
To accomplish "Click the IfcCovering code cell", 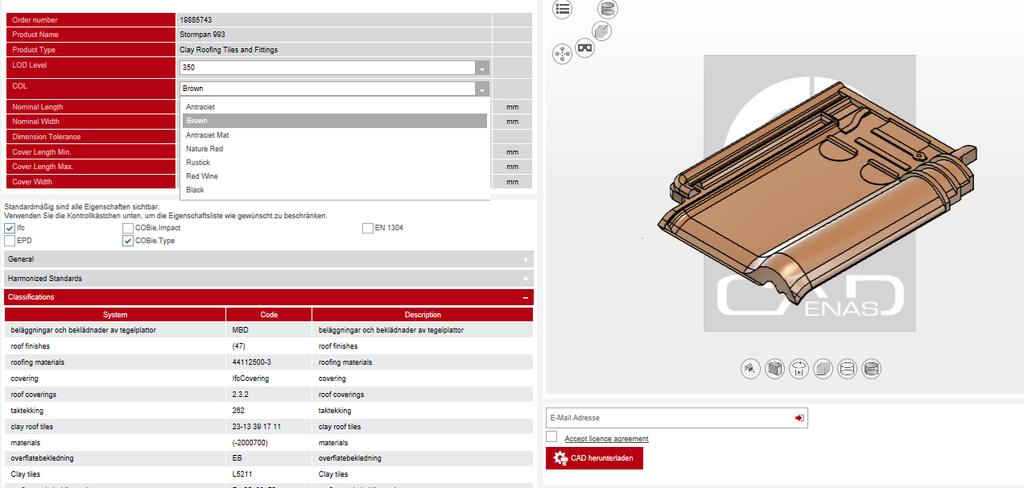I will point(250,379).
